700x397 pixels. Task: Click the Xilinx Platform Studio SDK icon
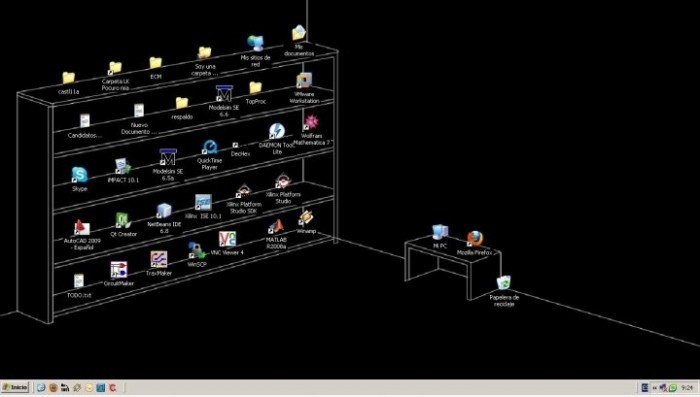pos(243,191)
